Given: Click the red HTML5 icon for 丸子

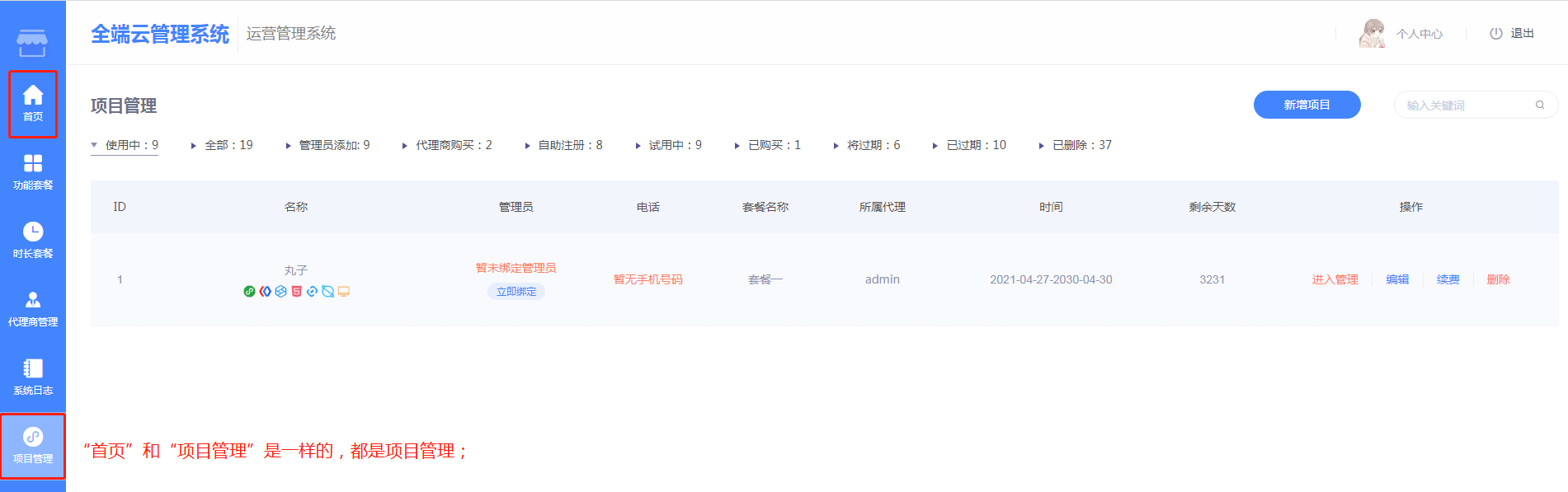Looking at the screenshot, I should coord(296,291).
